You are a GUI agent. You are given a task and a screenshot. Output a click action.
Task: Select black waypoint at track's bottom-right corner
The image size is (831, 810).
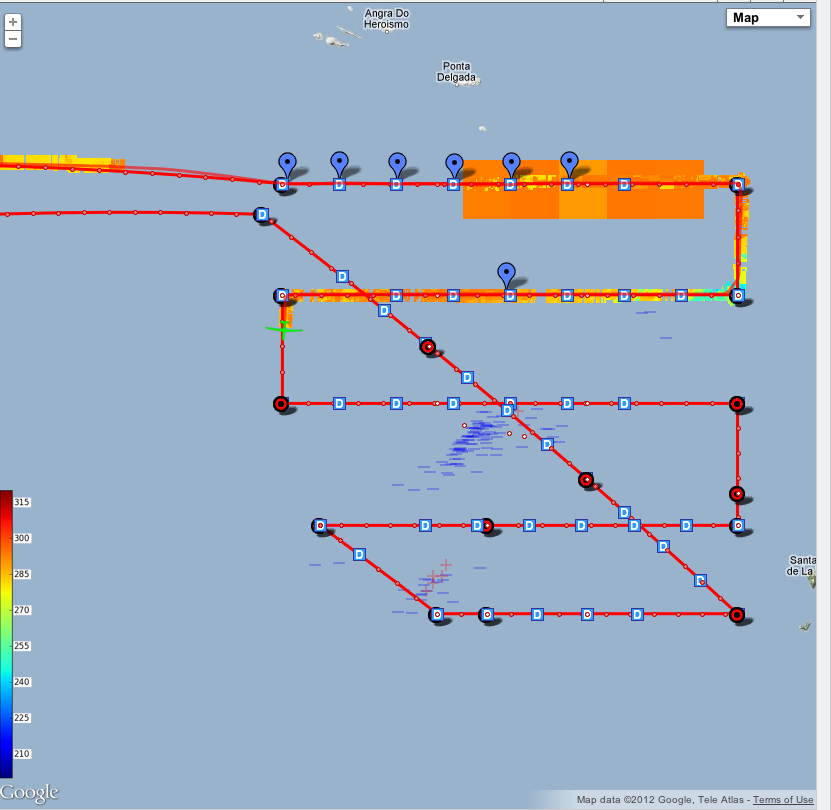coord(737,615)
